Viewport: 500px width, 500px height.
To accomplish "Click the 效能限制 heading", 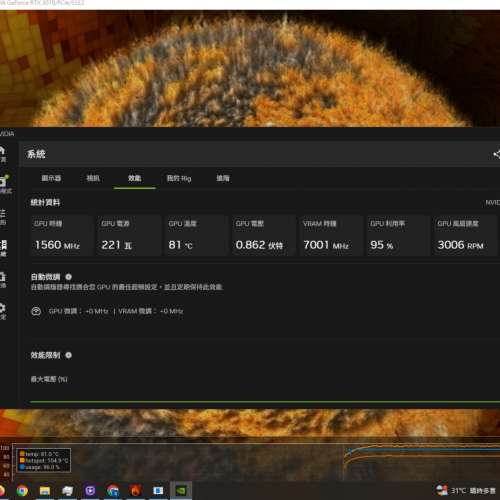I will 46,355.
